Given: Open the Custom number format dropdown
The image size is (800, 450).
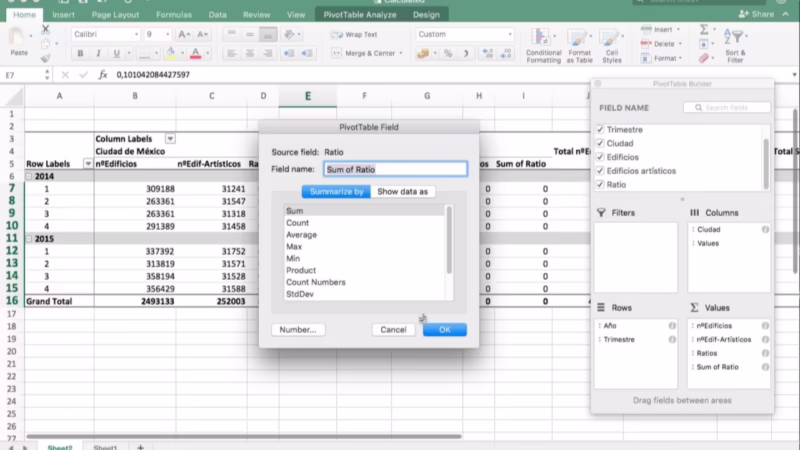Looking at the screenshot, I should (x=511, y=34).
